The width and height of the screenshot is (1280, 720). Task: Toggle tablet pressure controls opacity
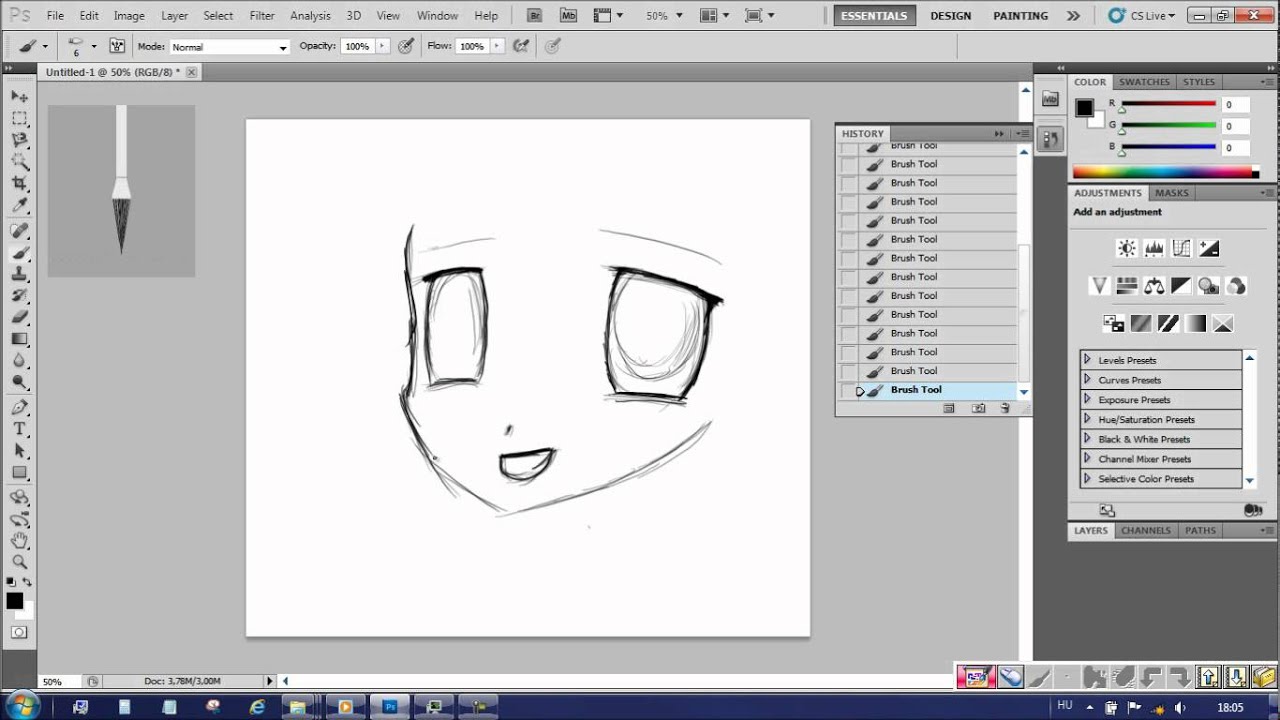click(406, 46)
